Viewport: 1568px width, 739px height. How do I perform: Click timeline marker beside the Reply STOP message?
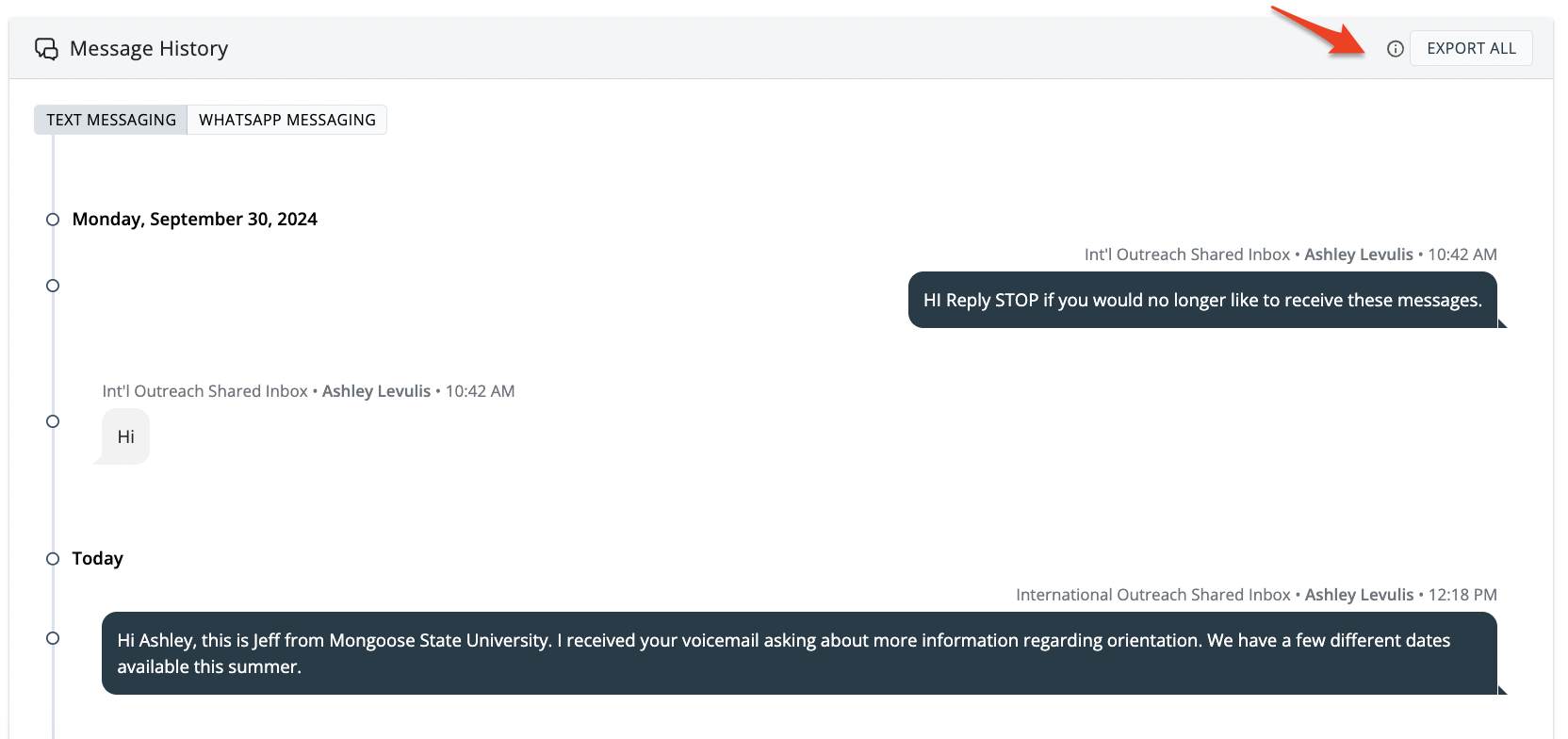coord(53,286)
